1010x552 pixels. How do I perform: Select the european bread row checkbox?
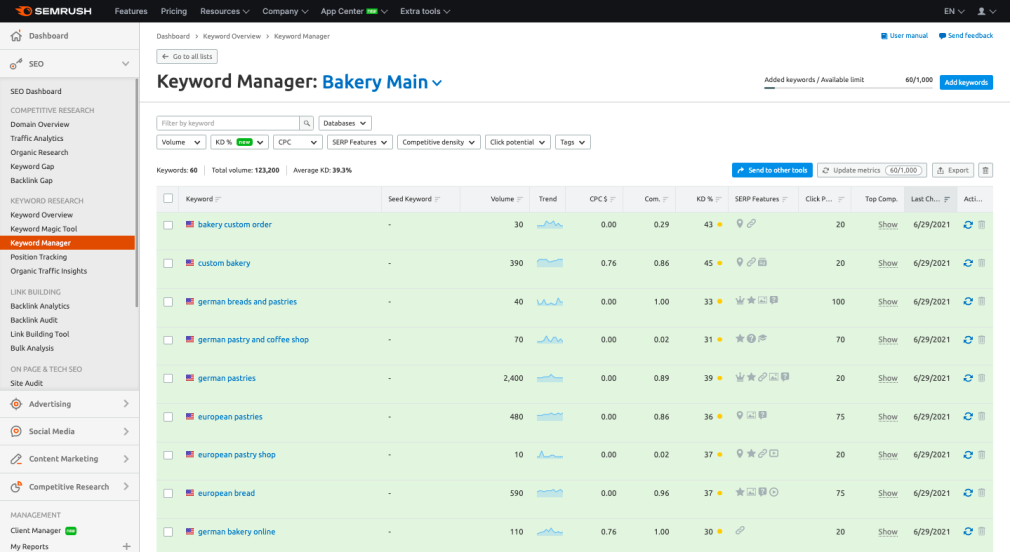168,493
